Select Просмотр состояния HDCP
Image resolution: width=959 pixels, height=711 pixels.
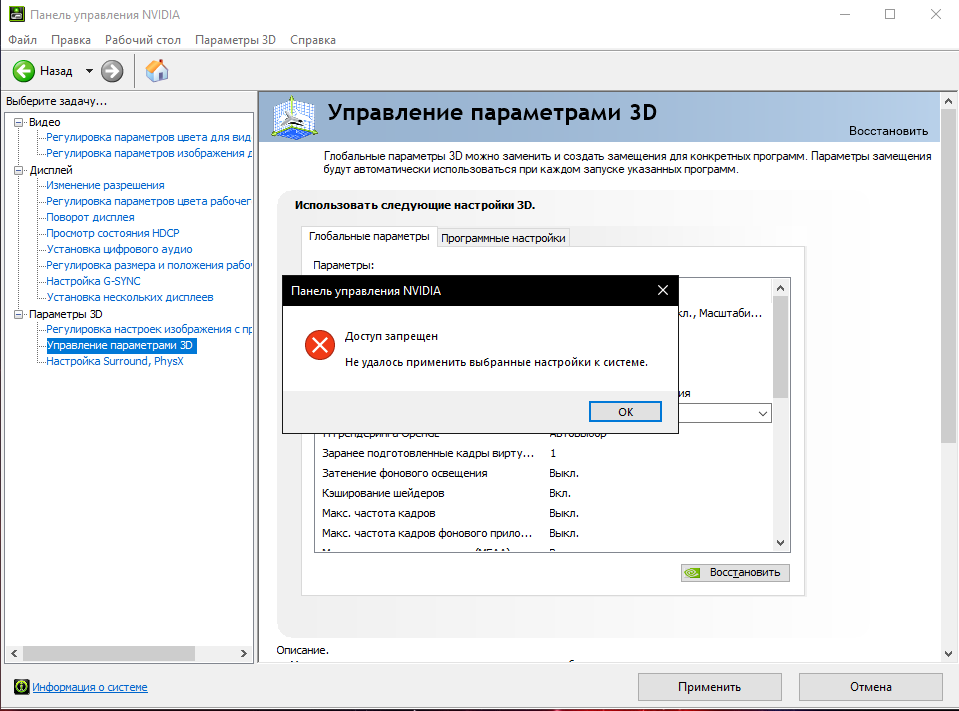[x=113, y=233]
